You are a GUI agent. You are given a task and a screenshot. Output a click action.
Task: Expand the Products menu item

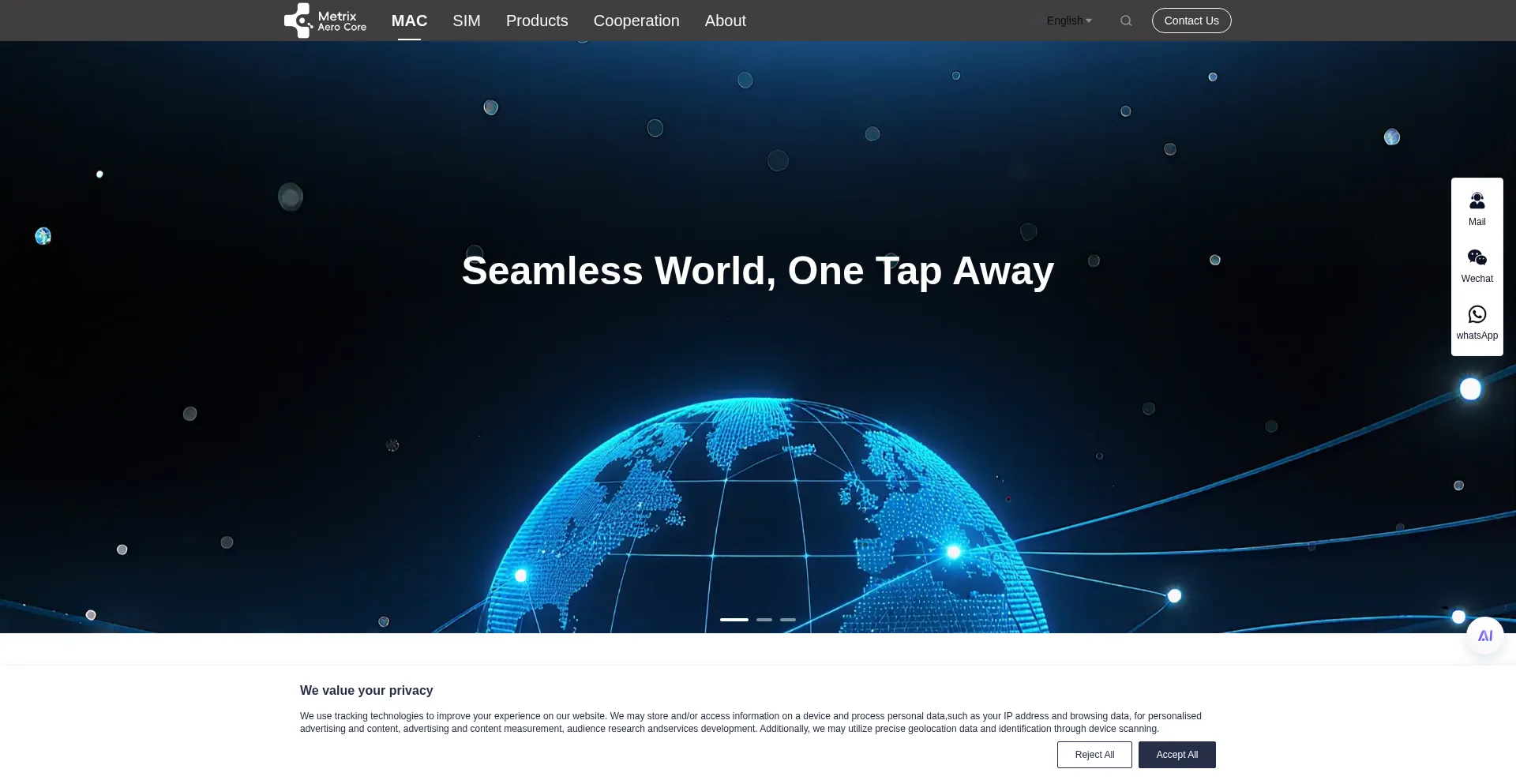click(x=537, y=21)
